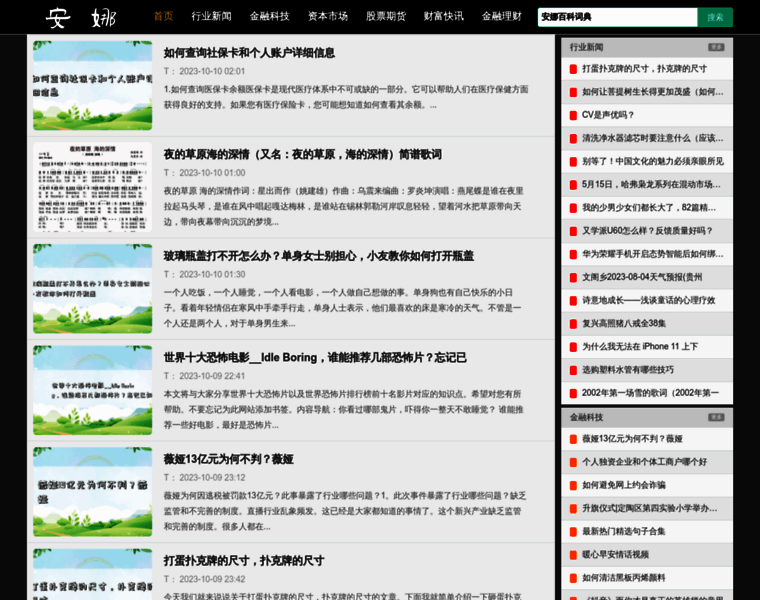
Task: Click orange bullet beside sidebar 薇娅13亿元为何不判
Action: pos(573,439)
